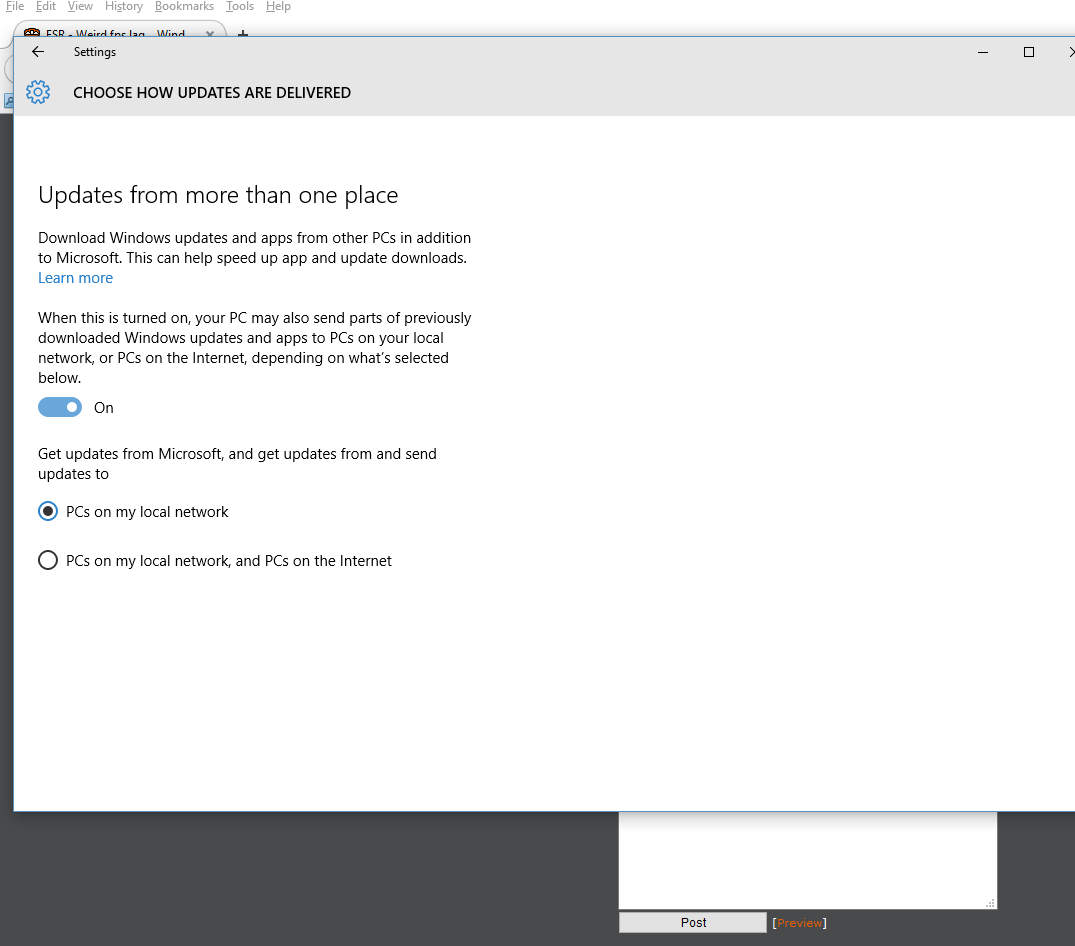Open the History menu

(x=124, y=6)
